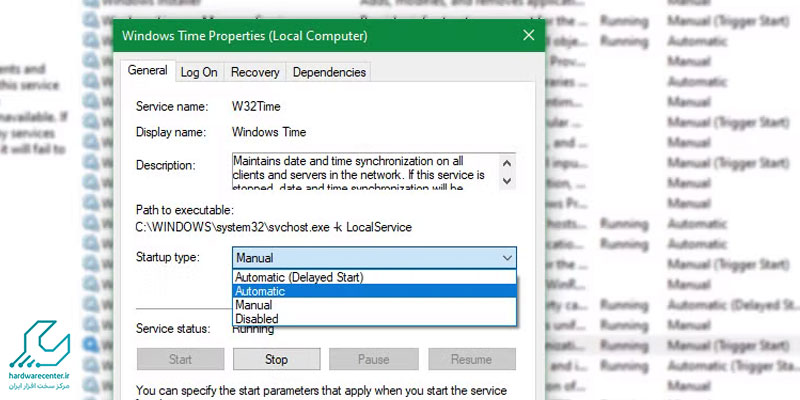
Task: Pick Manual from startup list
Action: 375,305
